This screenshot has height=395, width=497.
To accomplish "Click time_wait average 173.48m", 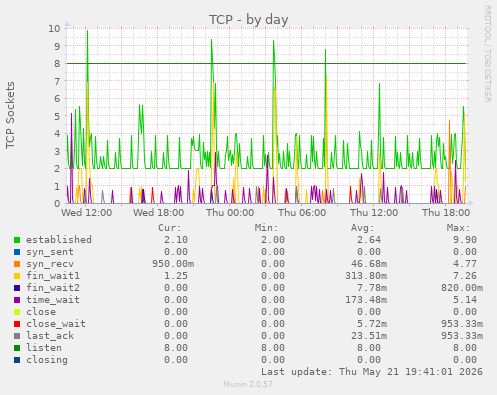I will pos(366,300).
